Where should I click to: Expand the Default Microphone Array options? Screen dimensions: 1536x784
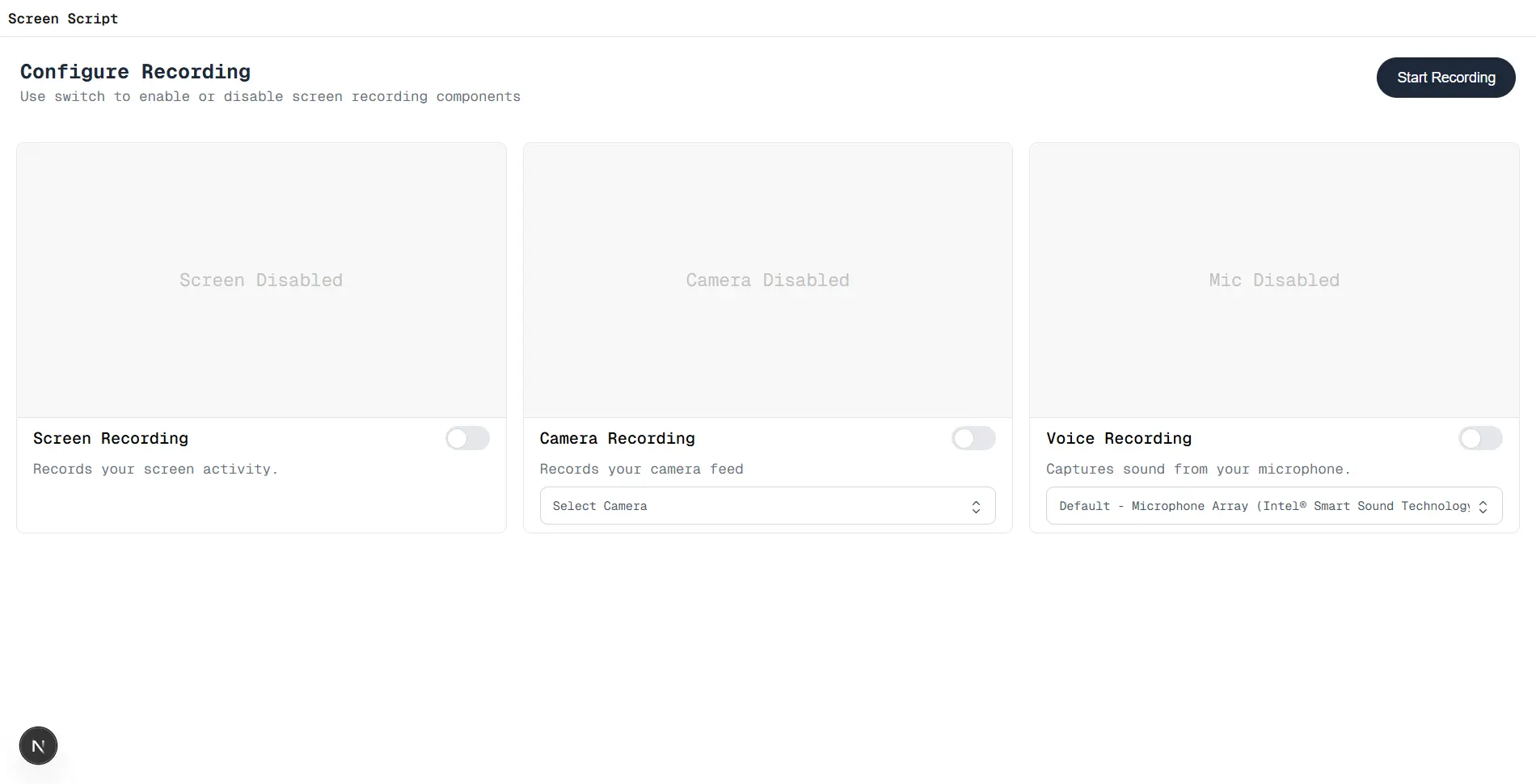(x=1274, y=505)
